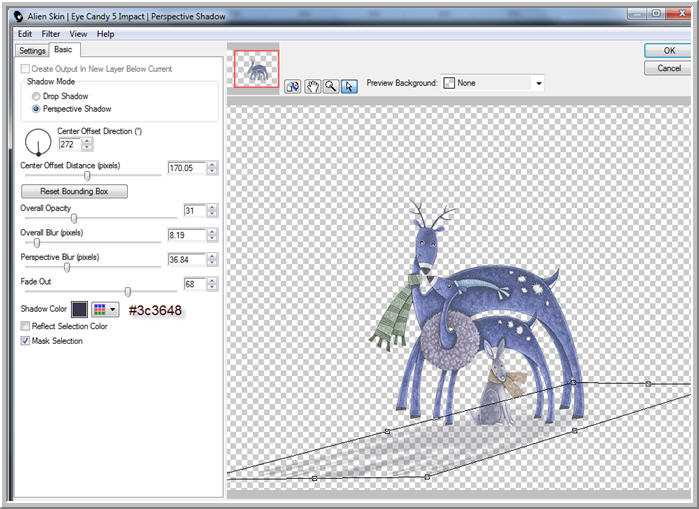Open the Preview Background dropdown

[x=493, y=83]
